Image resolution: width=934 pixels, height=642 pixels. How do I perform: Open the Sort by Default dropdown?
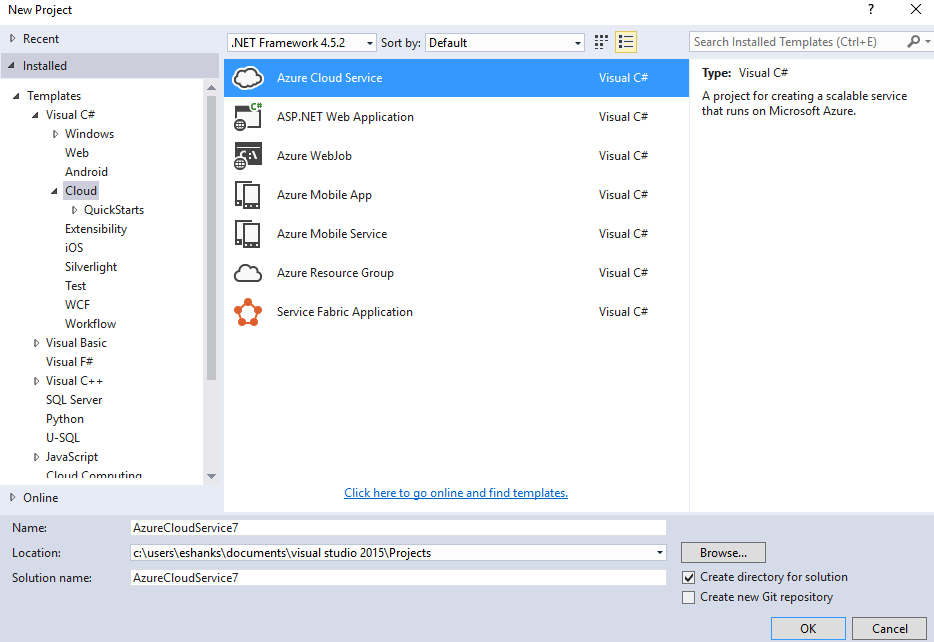tap(505, 43)
